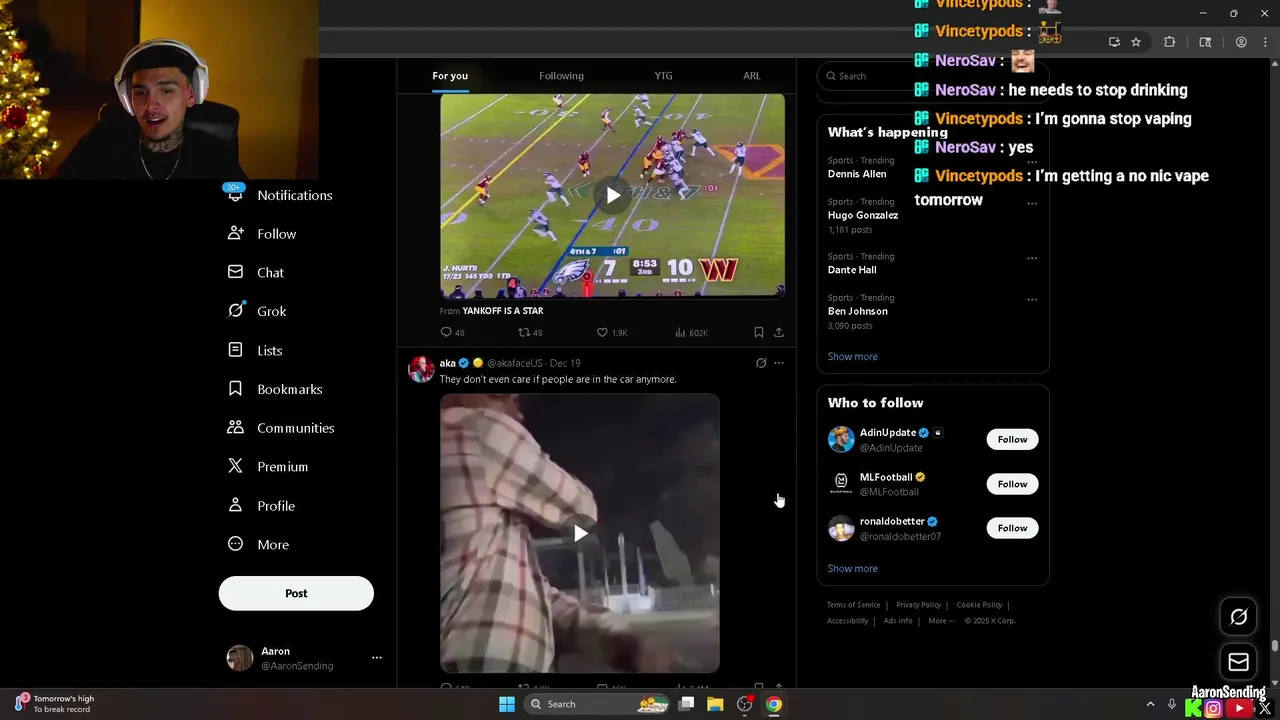Follow AdinUpdate
The image size is (1280, 720).
coord(1012,440)
